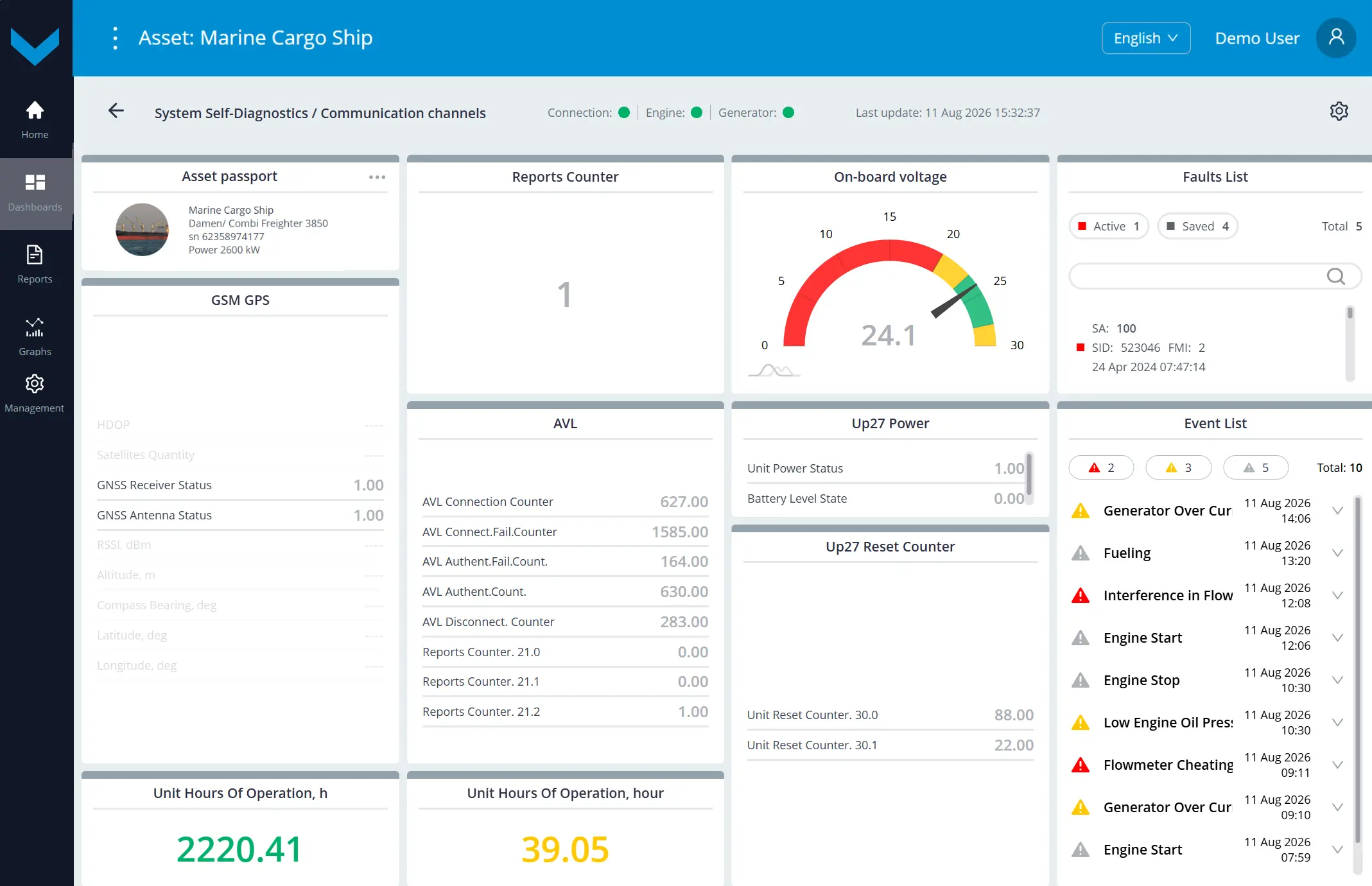1372x886 pixels.
Task: Expand the Engine Start 12:06 event
Action: point(1337,638)
